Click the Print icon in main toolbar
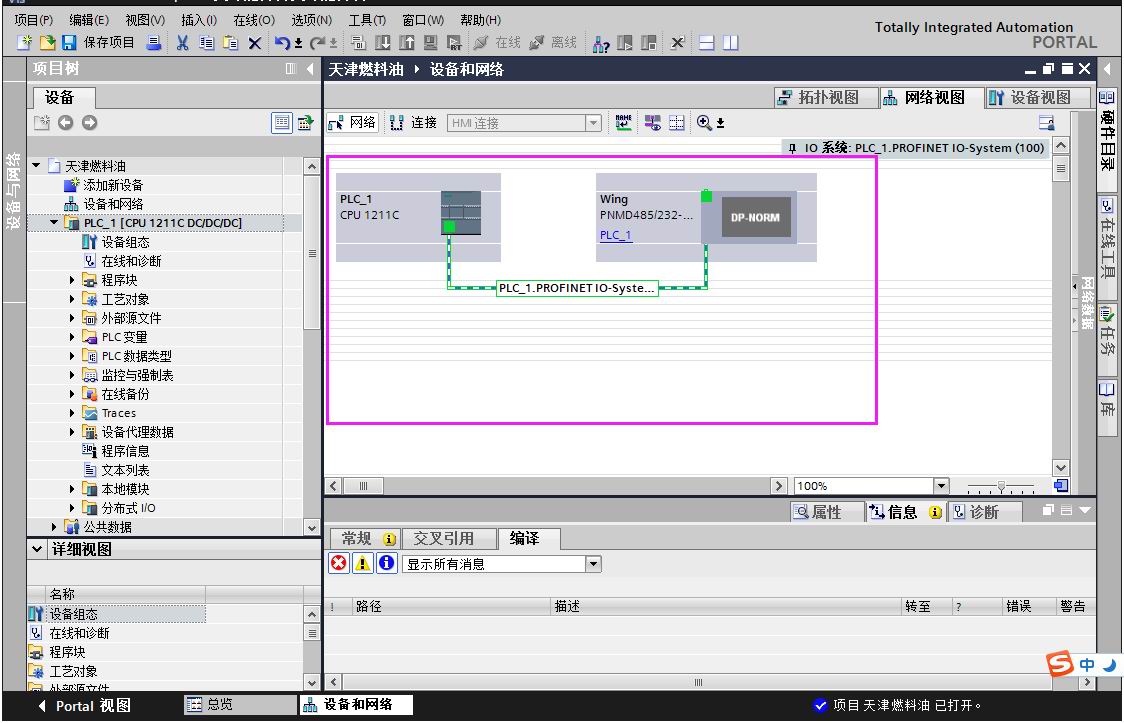 [154, 42]
